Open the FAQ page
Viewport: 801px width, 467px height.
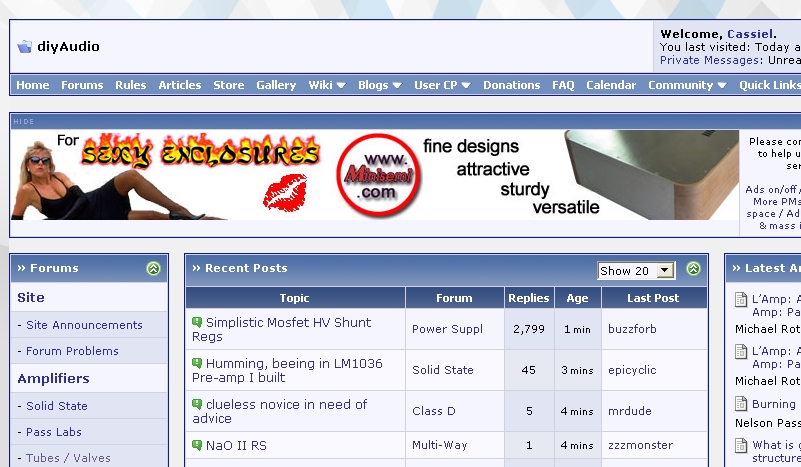click(563, 85)
